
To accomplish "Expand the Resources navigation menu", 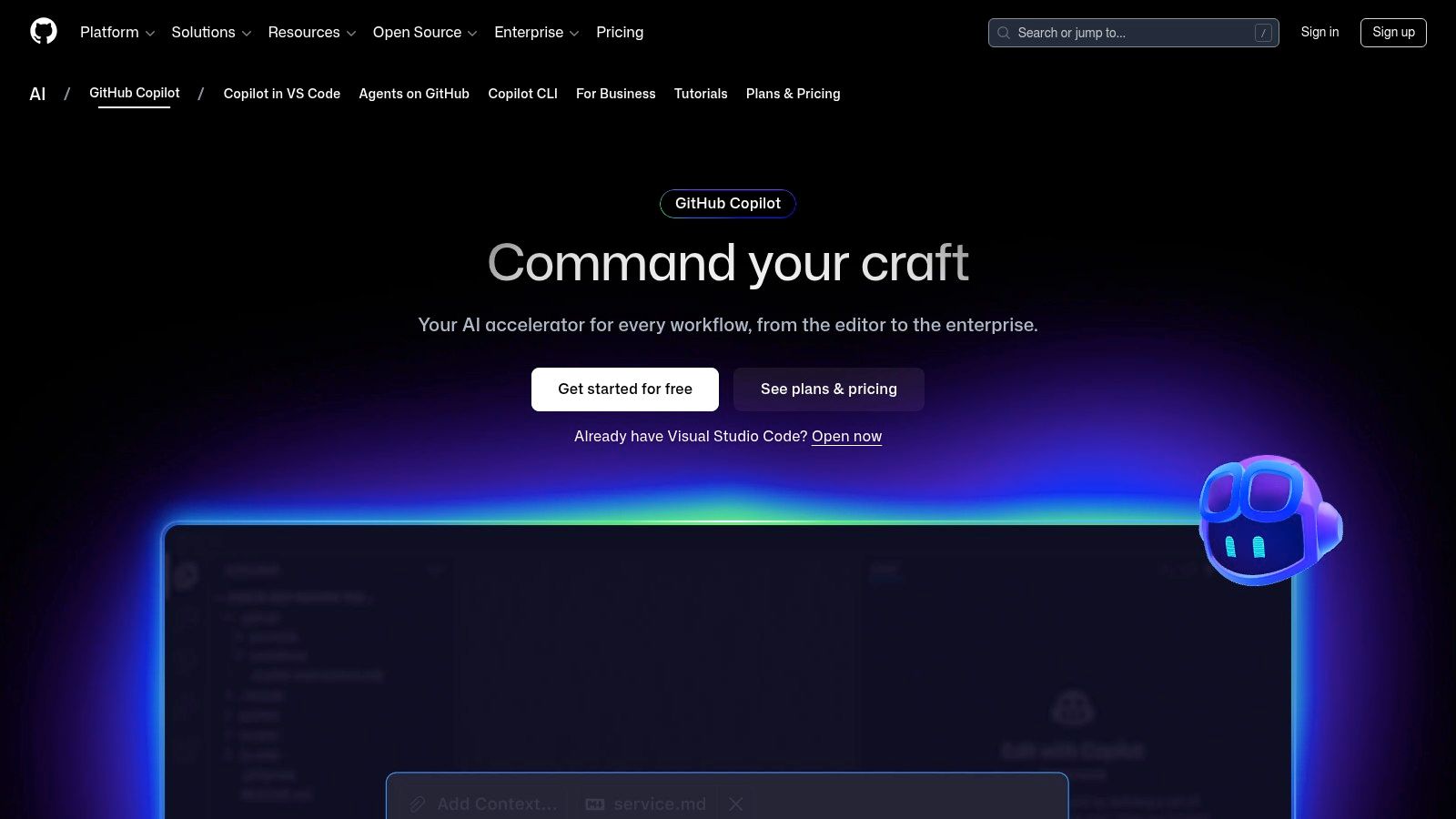I will [311, 33].
